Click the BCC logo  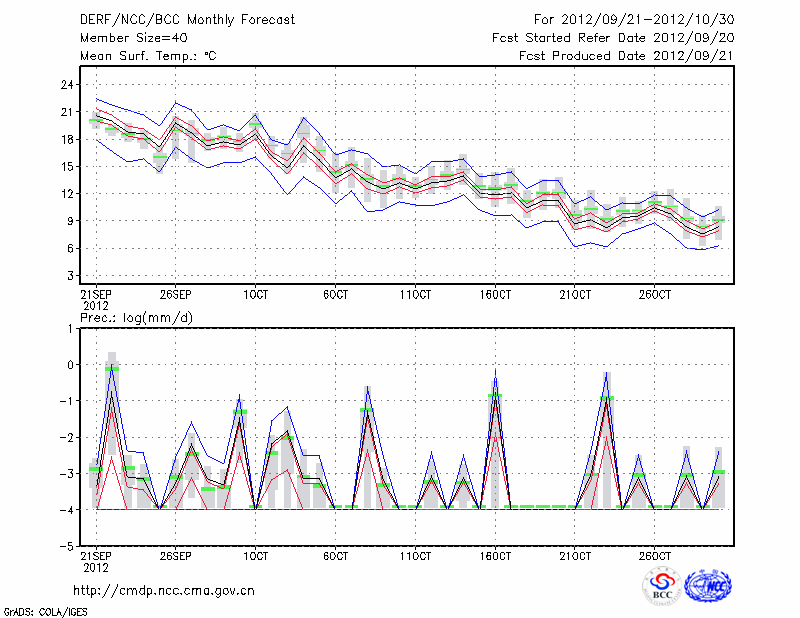pyautogui.click(x=662, y=586)
